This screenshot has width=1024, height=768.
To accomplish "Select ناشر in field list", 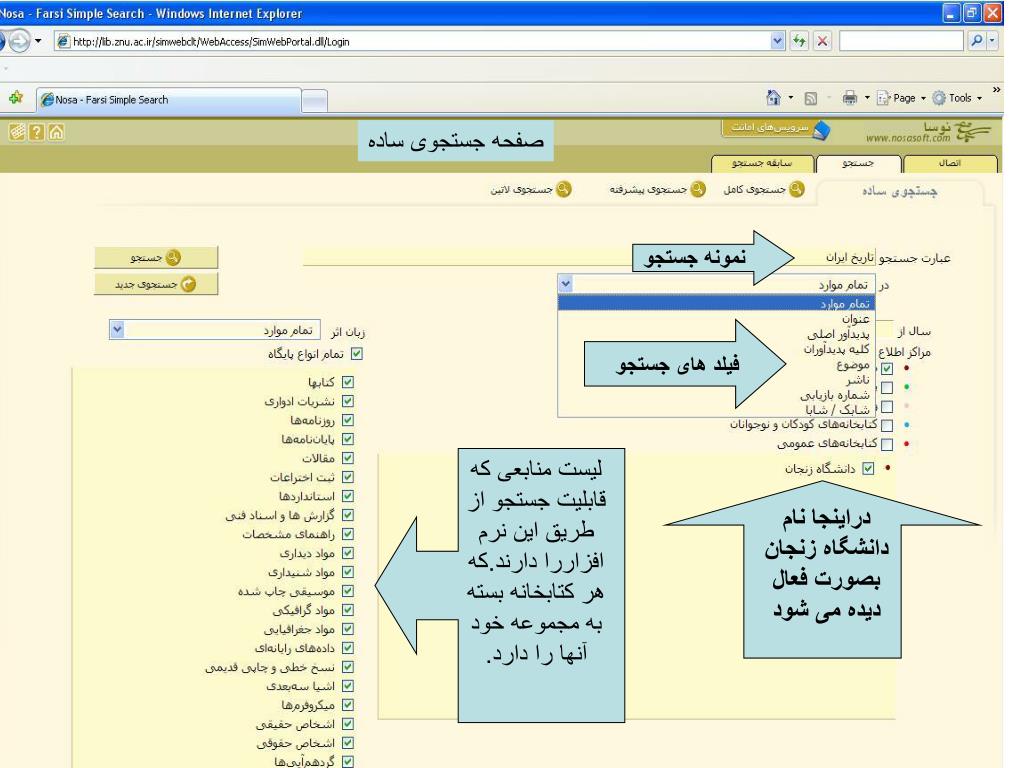I will tap(716, 379).
